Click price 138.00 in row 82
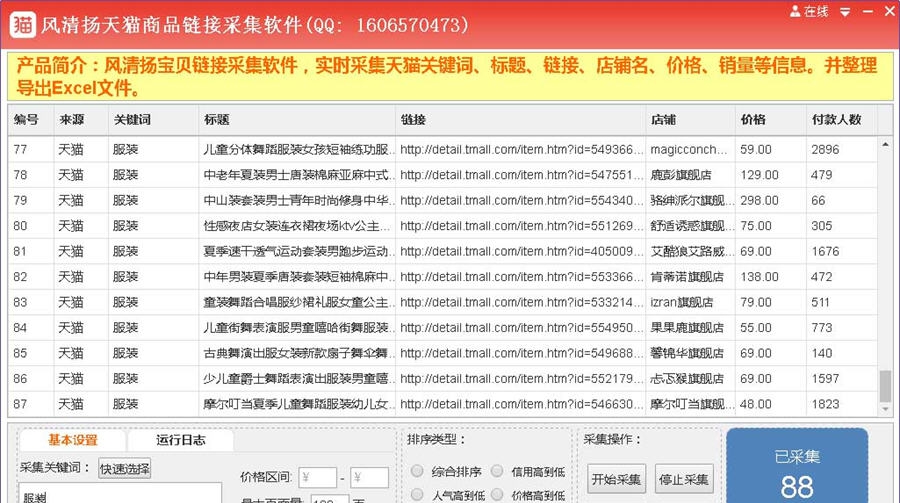Viewport: 900px width, 503px height. (x=759, y=277)
